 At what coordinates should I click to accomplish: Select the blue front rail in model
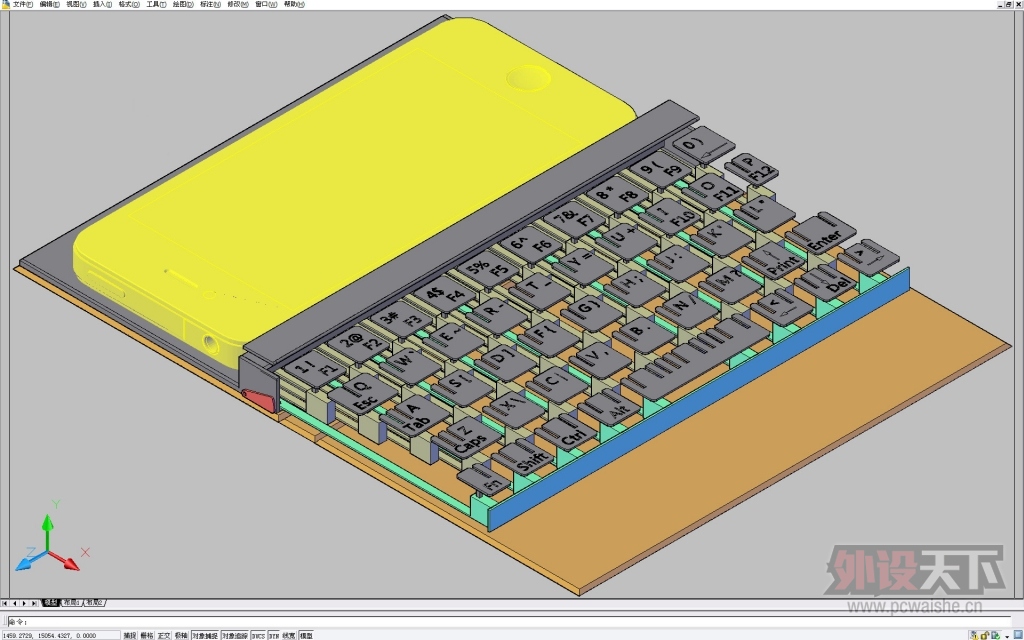(x=699, y=398)
